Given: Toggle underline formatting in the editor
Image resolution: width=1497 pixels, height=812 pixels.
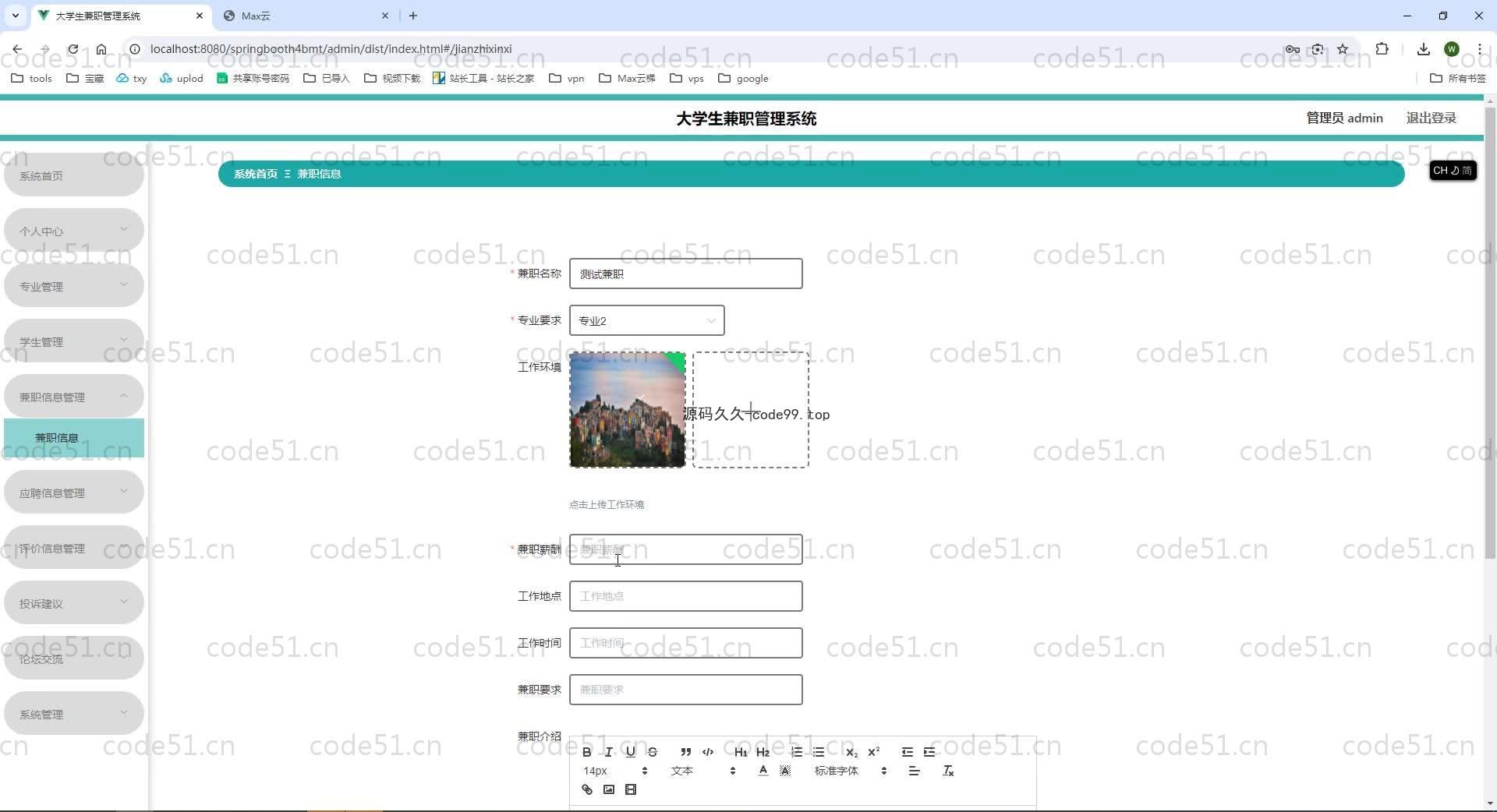Looking at the screenshot, I should click(631, 752).
